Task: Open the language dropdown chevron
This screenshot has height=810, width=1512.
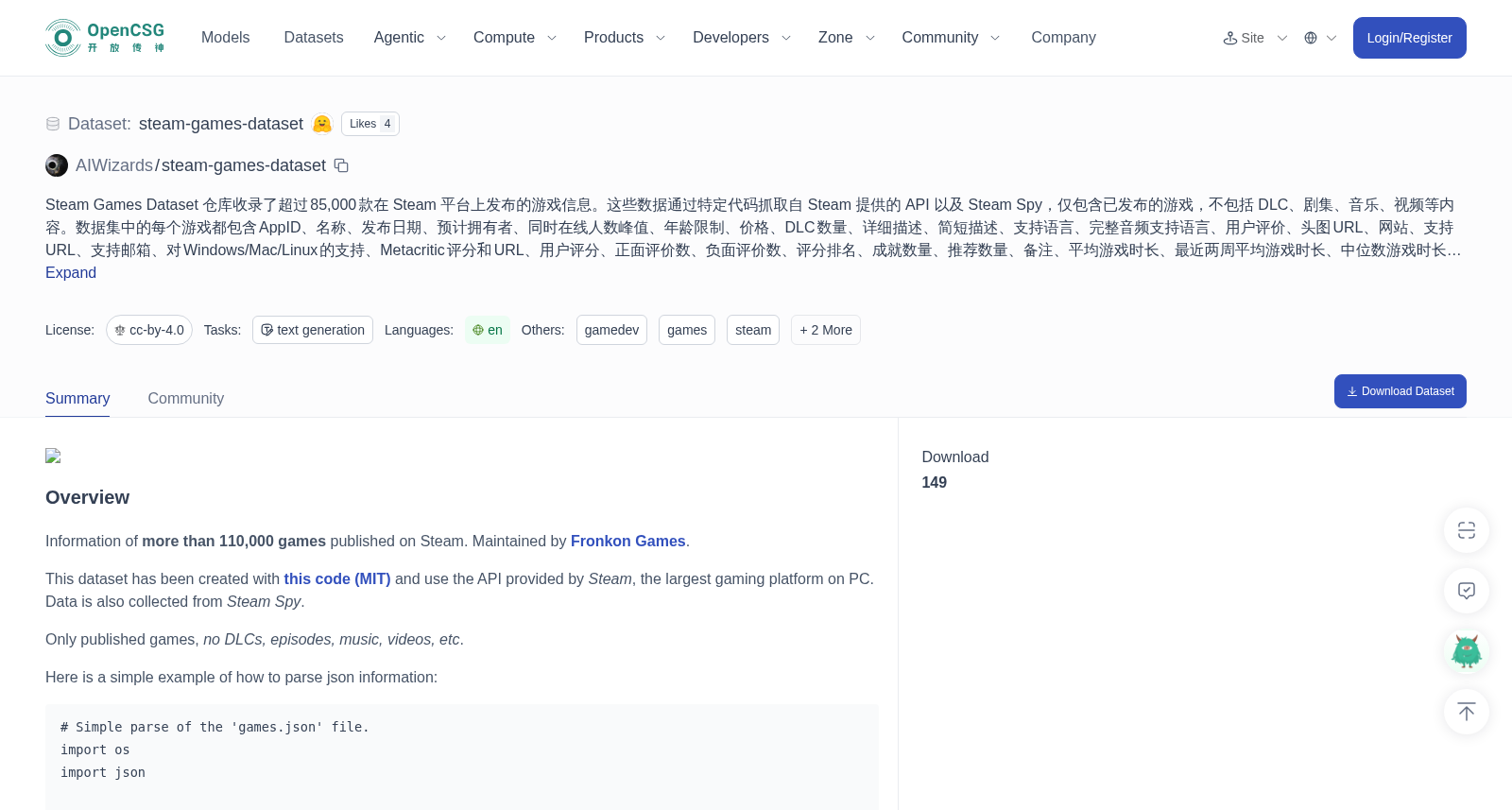Action: (x=1332, y=38)
